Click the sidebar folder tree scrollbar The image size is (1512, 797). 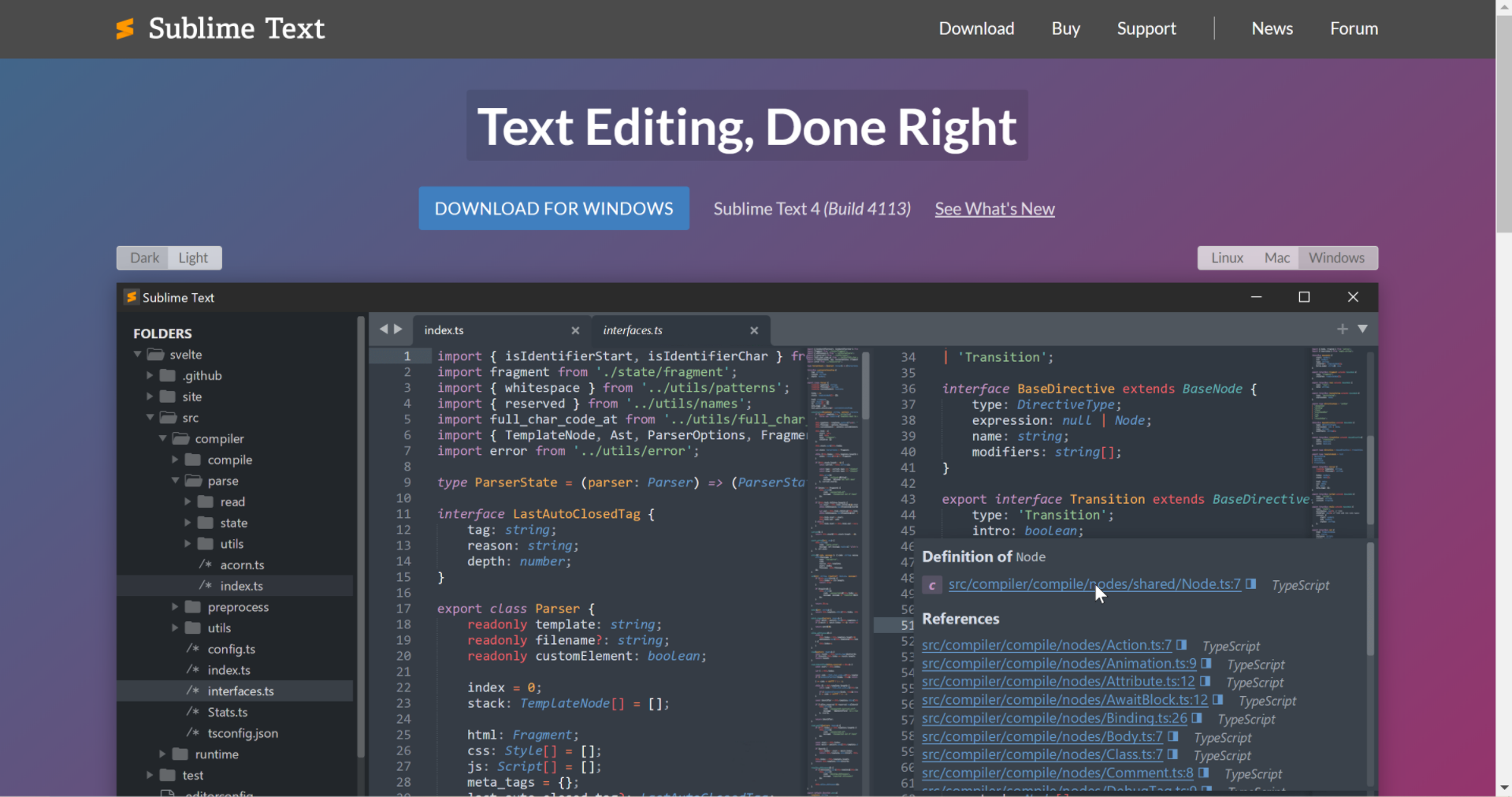(361, 536)
